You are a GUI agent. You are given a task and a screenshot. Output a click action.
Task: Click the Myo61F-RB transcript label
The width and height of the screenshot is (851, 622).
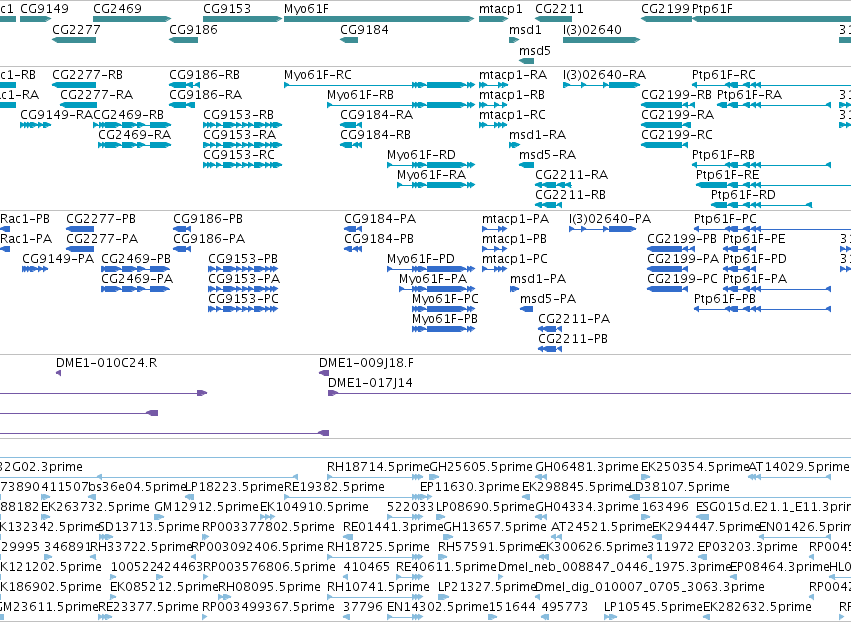tap(360, 94)
